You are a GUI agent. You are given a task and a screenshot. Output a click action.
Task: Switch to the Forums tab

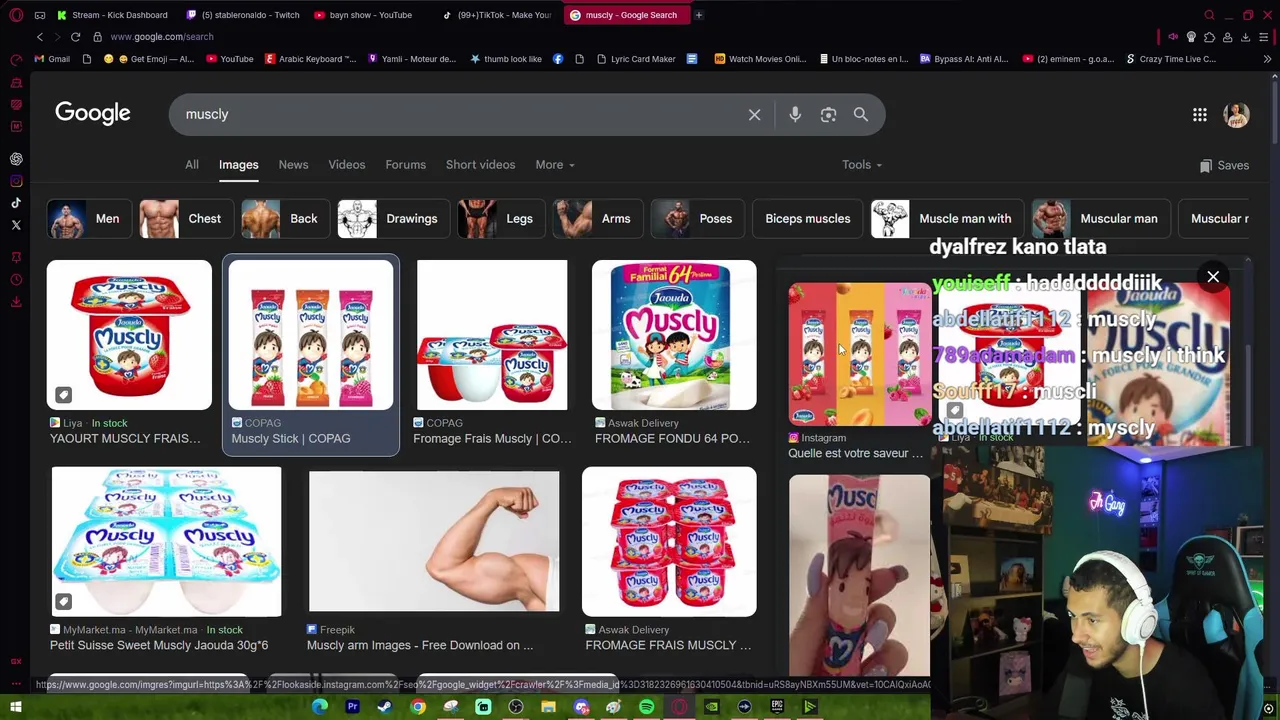pyautogui.click(x=405, y=165)
